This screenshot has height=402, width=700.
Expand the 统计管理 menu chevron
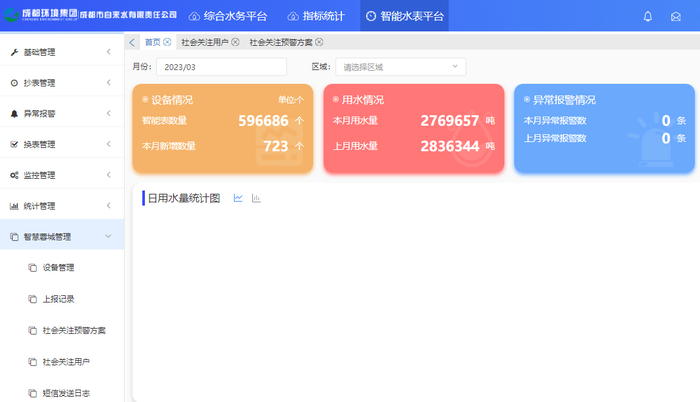(x=108, y=205)
